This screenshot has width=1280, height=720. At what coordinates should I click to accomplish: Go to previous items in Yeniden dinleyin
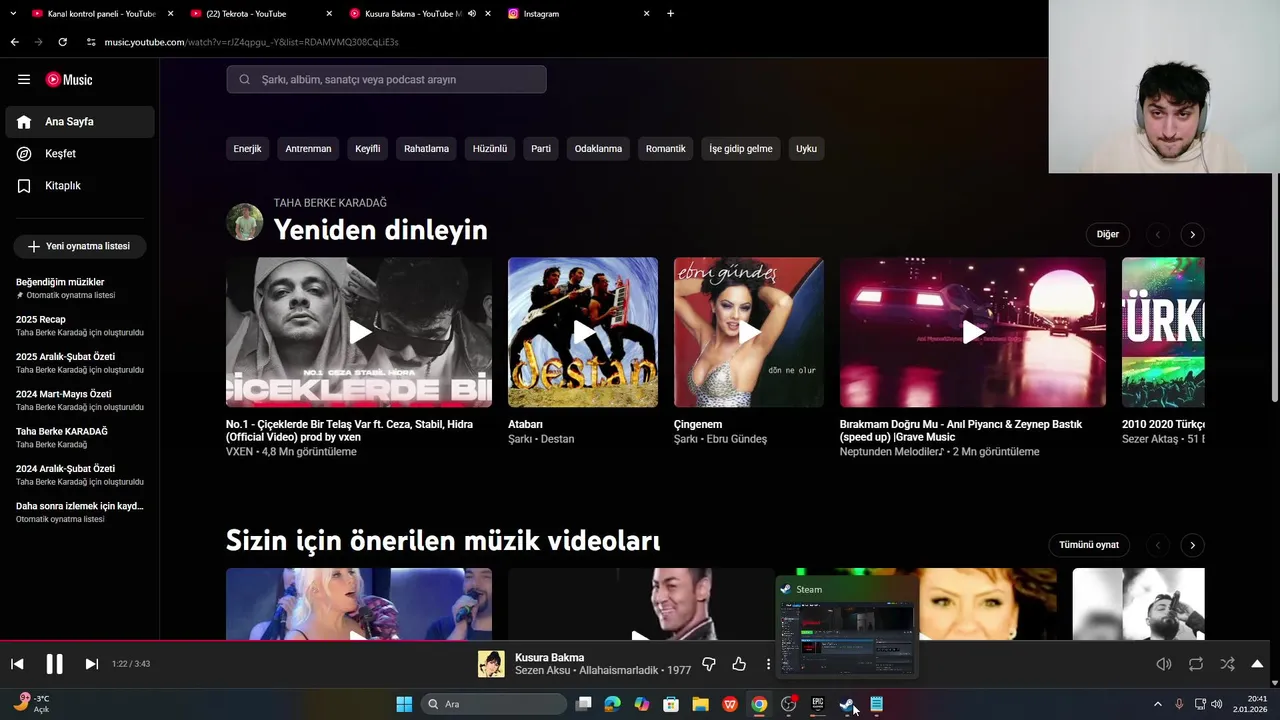pos(1158,235)
